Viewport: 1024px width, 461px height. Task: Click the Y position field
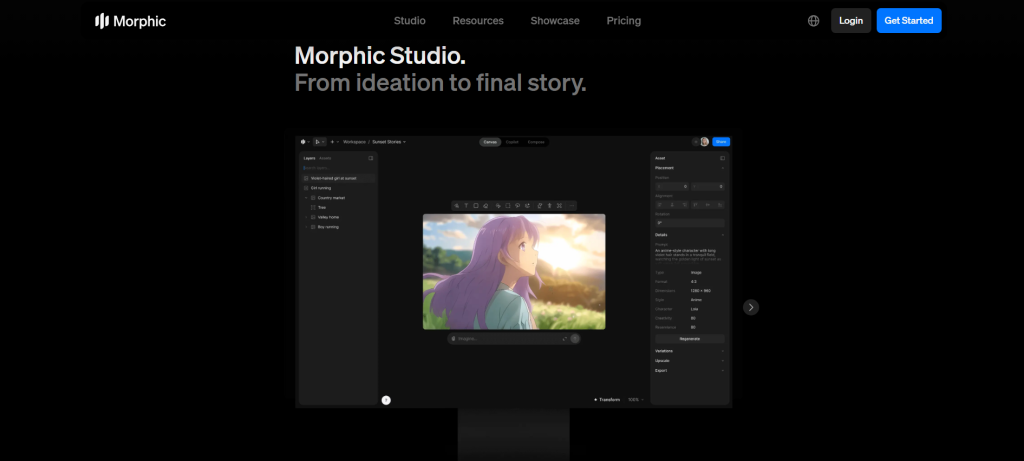coord(707,187)
